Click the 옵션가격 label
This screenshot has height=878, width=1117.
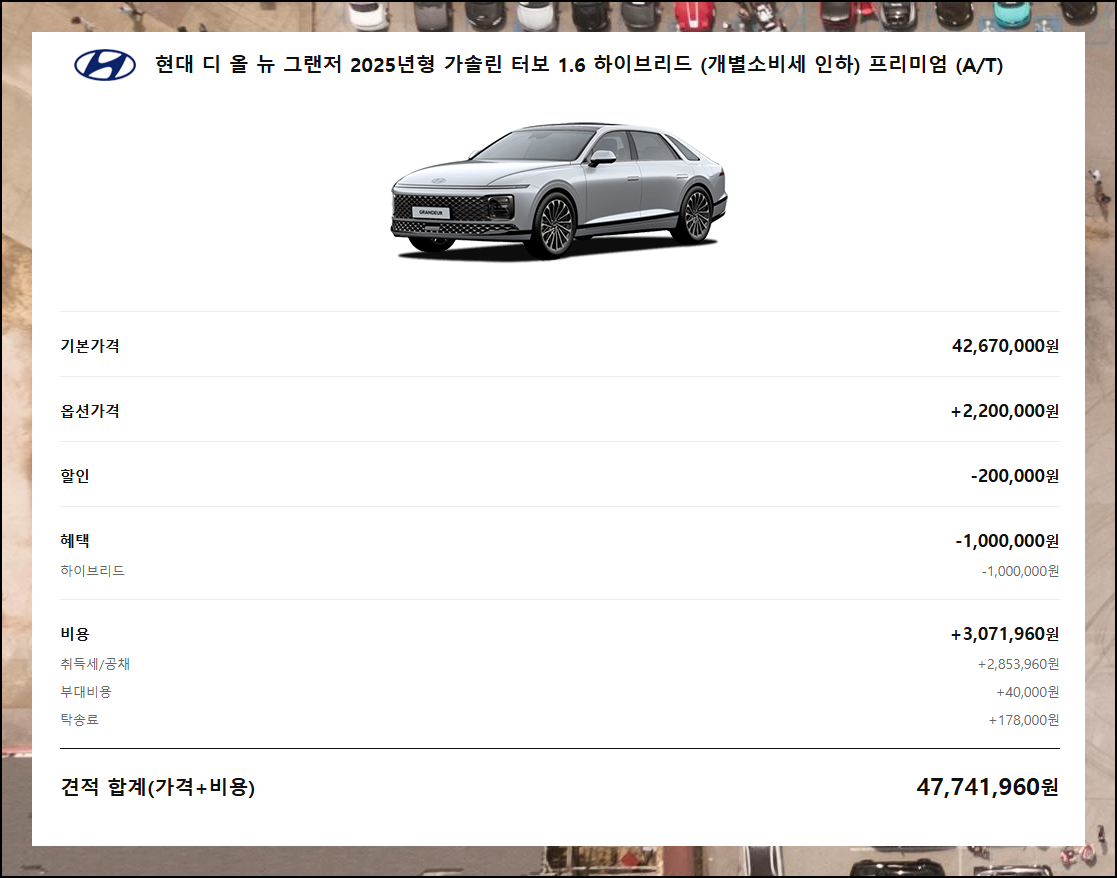[90, 411]
